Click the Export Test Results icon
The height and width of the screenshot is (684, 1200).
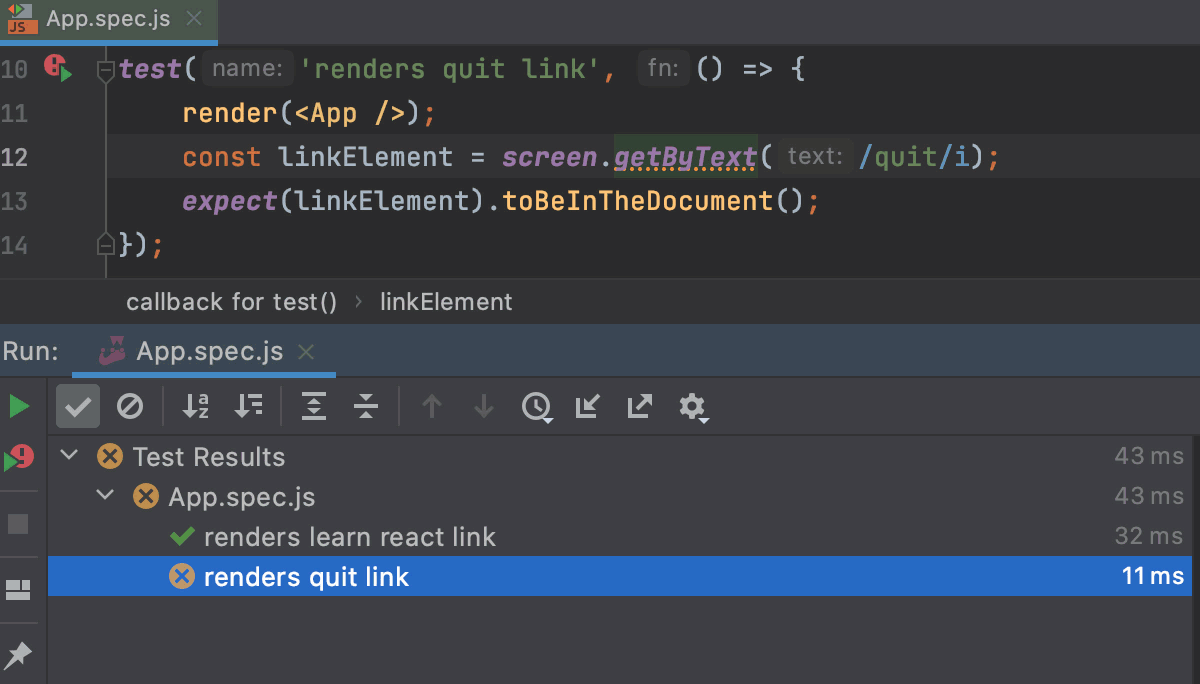point(639,406)
